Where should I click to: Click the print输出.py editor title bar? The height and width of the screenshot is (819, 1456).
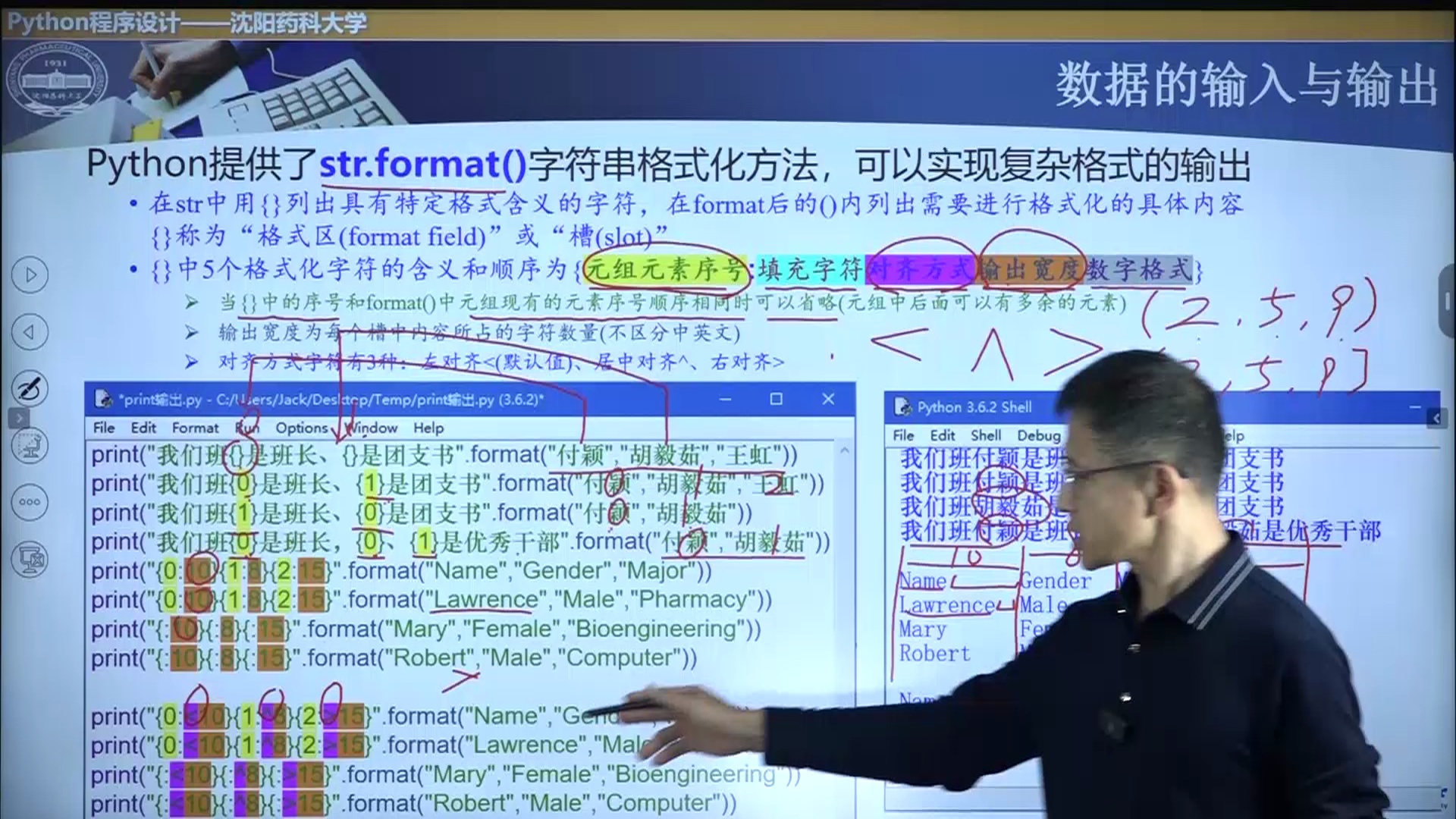[470, 399]
